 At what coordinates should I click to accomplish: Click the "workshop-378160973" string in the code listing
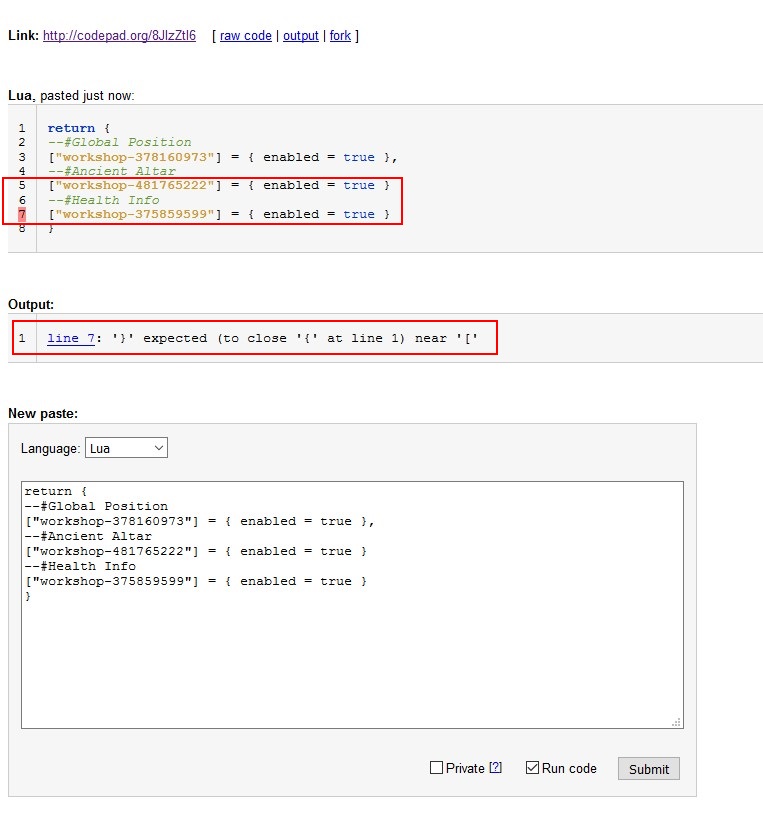click(135, 157)
